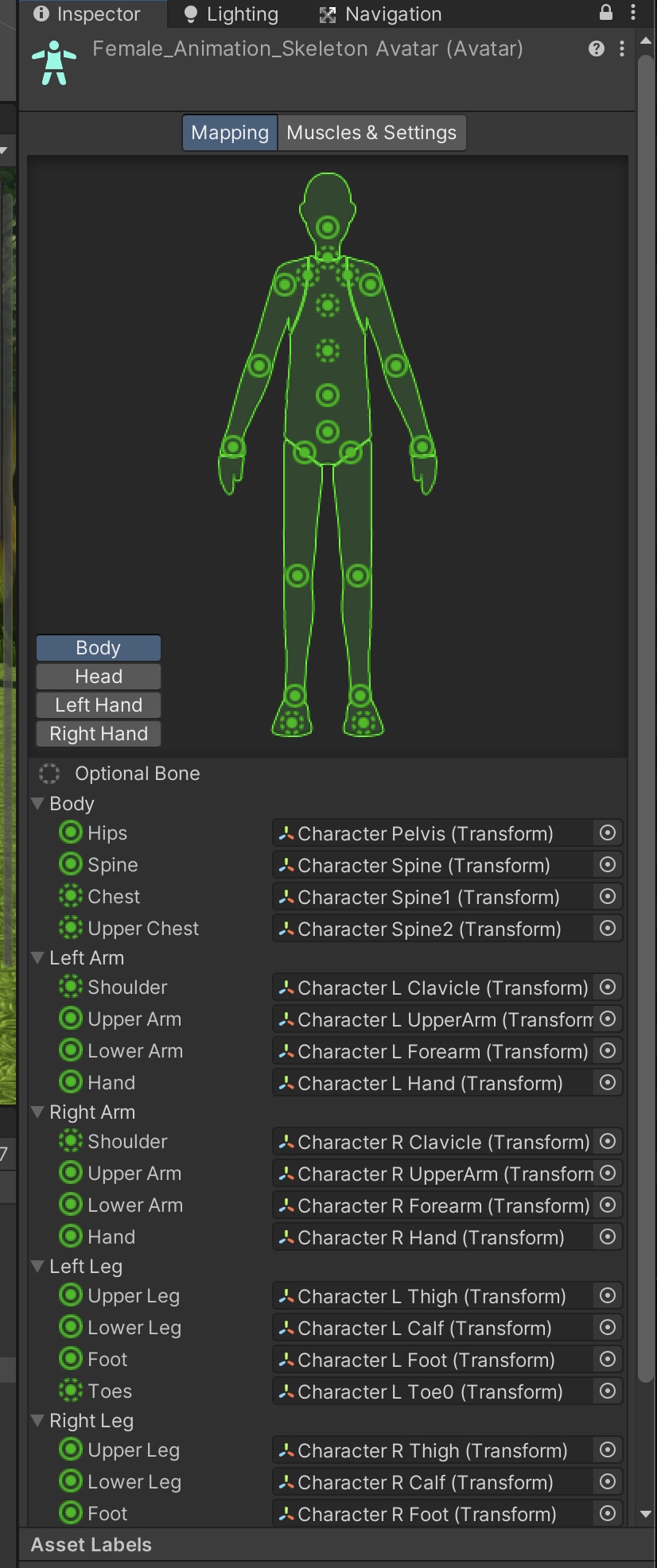
Task: Collapse the Left Leg bone group
Action: [37, 1266]
